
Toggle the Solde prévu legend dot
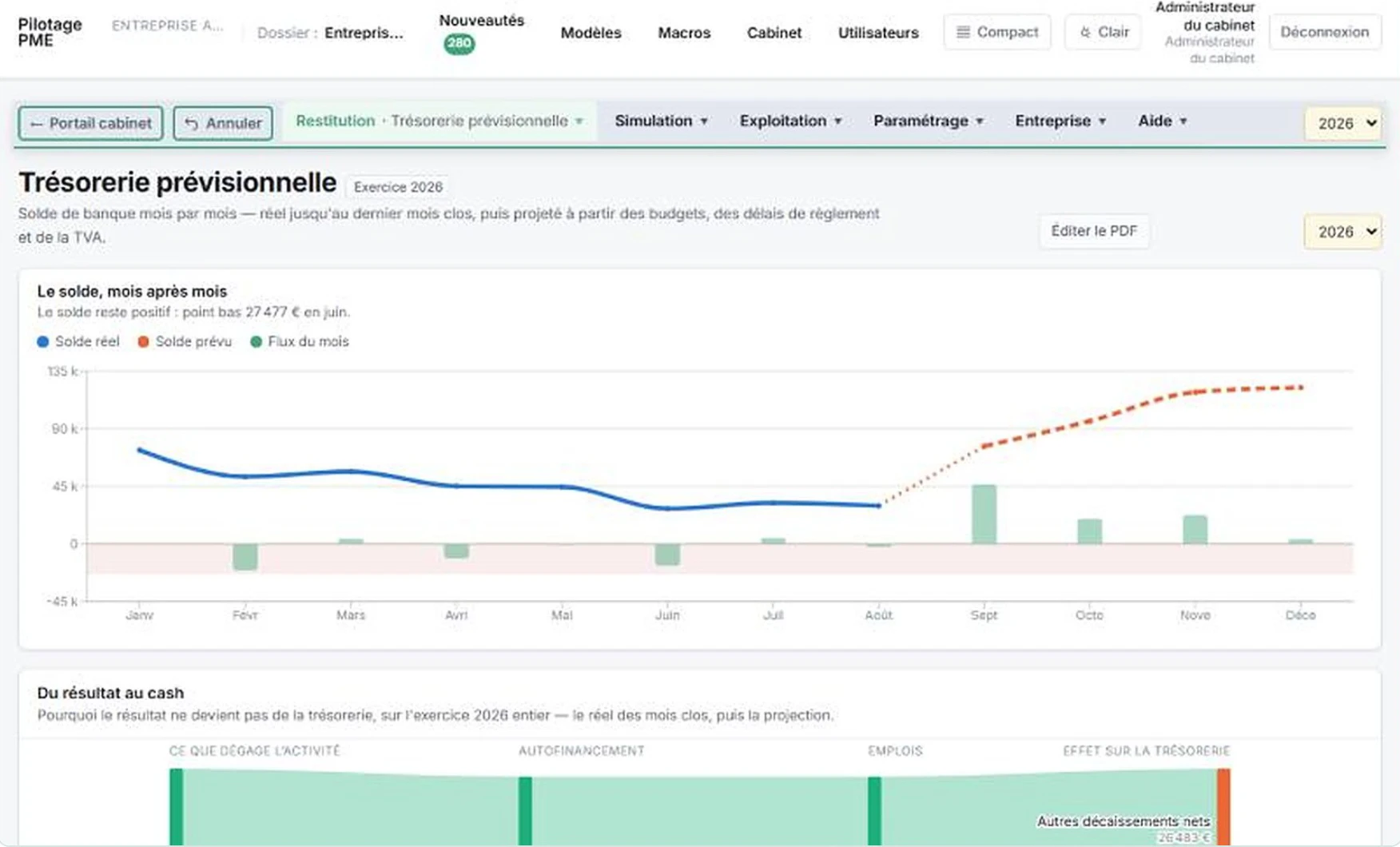143,342
